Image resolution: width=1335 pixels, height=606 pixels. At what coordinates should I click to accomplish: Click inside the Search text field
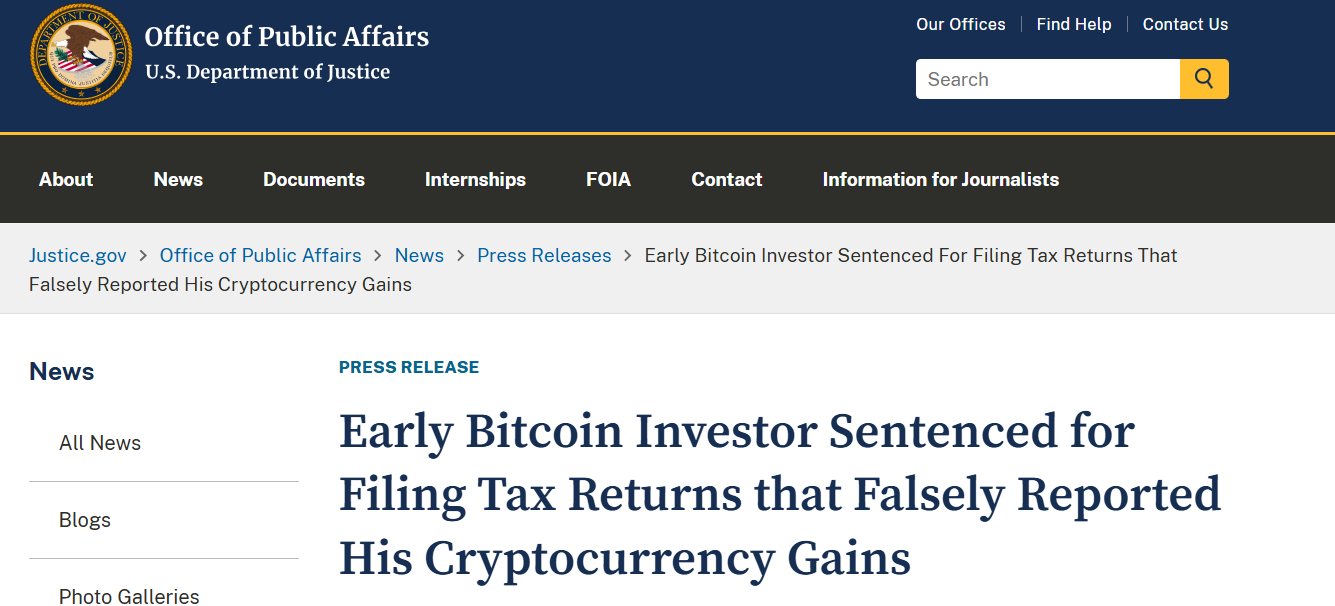[1048, 79]
